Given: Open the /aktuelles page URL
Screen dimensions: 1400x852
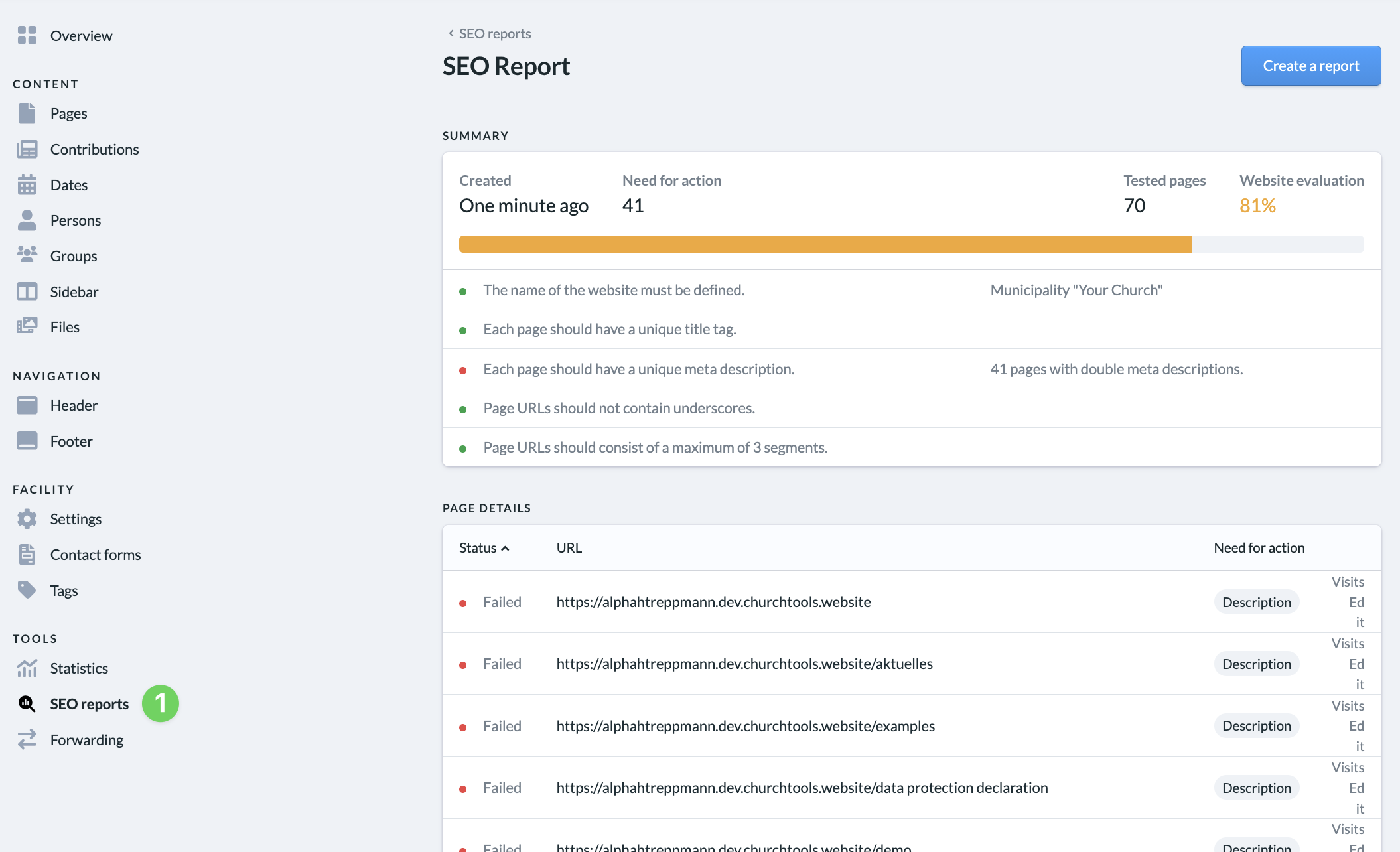Looking at the screenshot, I should click(x=744, y=664).
